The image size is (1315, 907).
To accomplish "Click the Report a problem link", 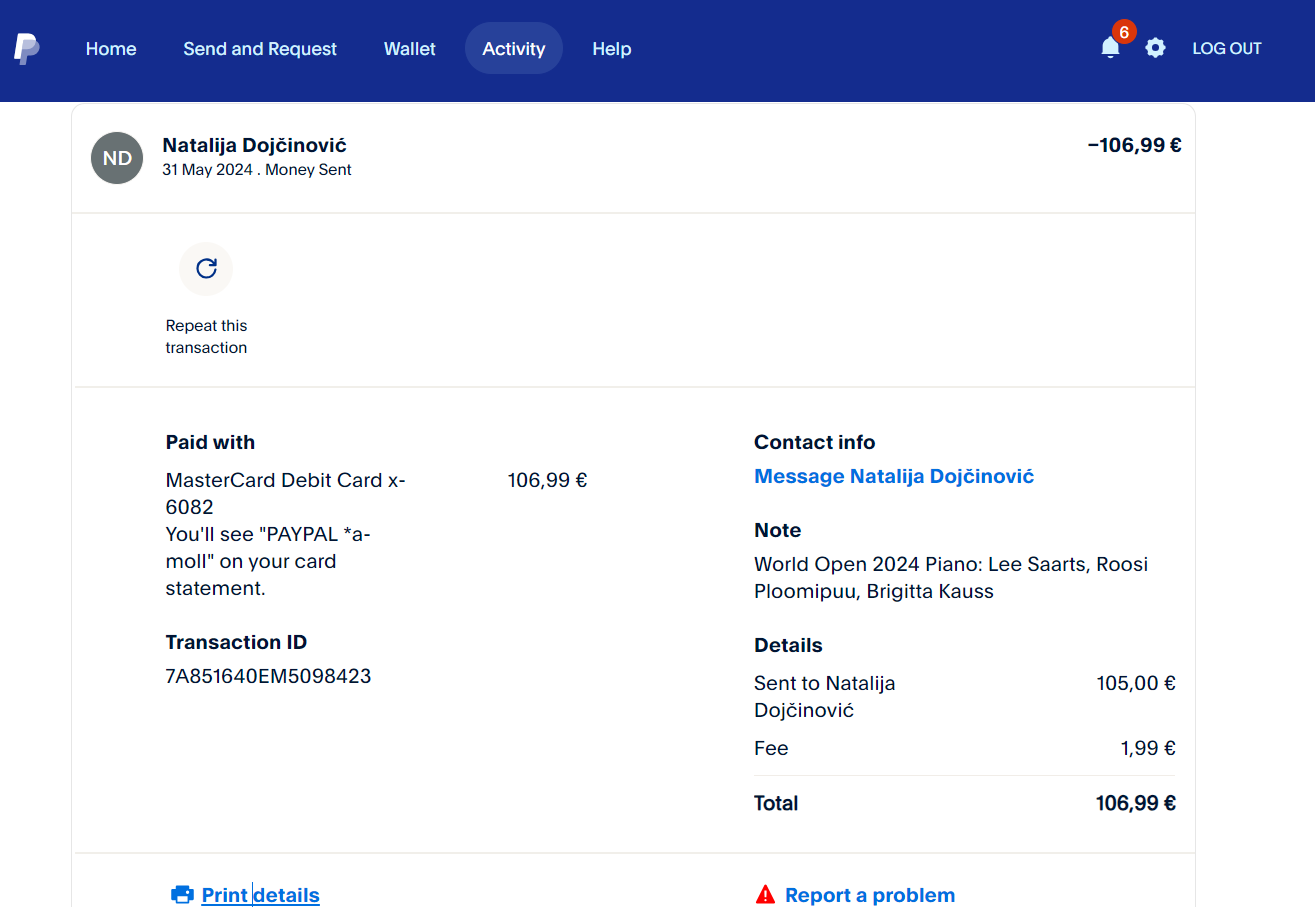I will [x=870, y=895].
